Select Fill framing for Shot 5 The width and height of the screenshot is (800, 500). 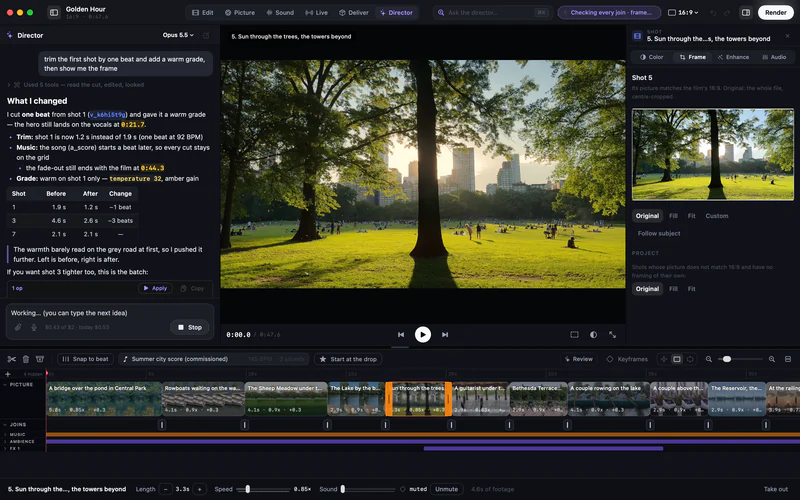tap(673, 216)
